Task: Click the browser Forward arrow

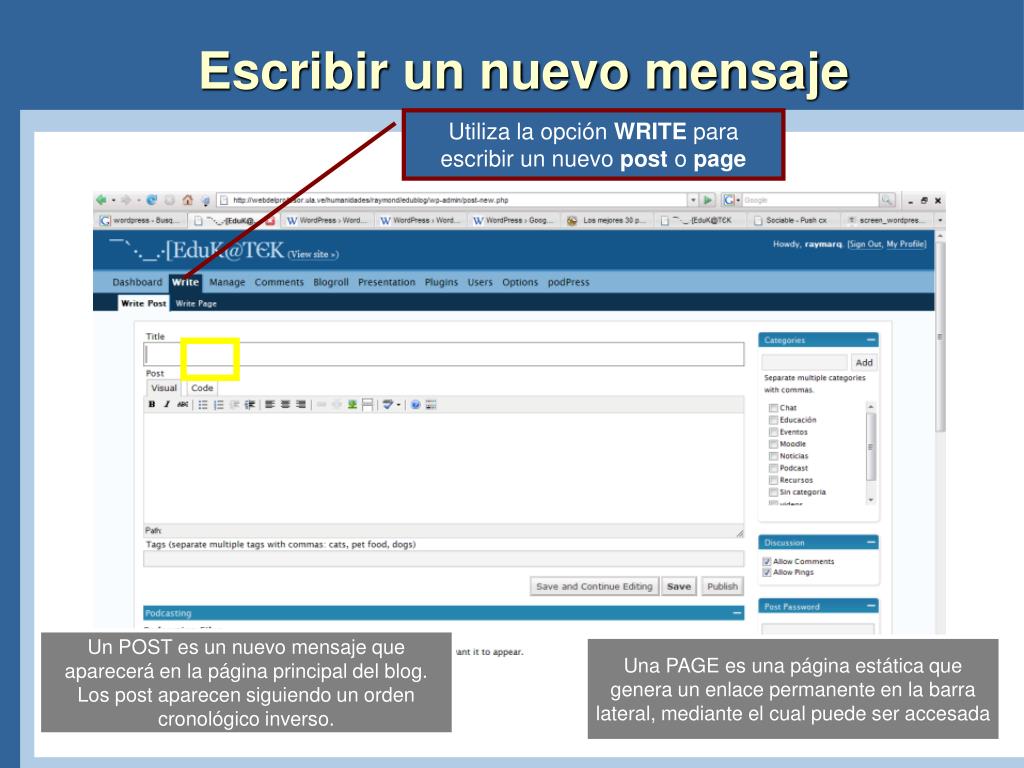Action: (127, 200)
